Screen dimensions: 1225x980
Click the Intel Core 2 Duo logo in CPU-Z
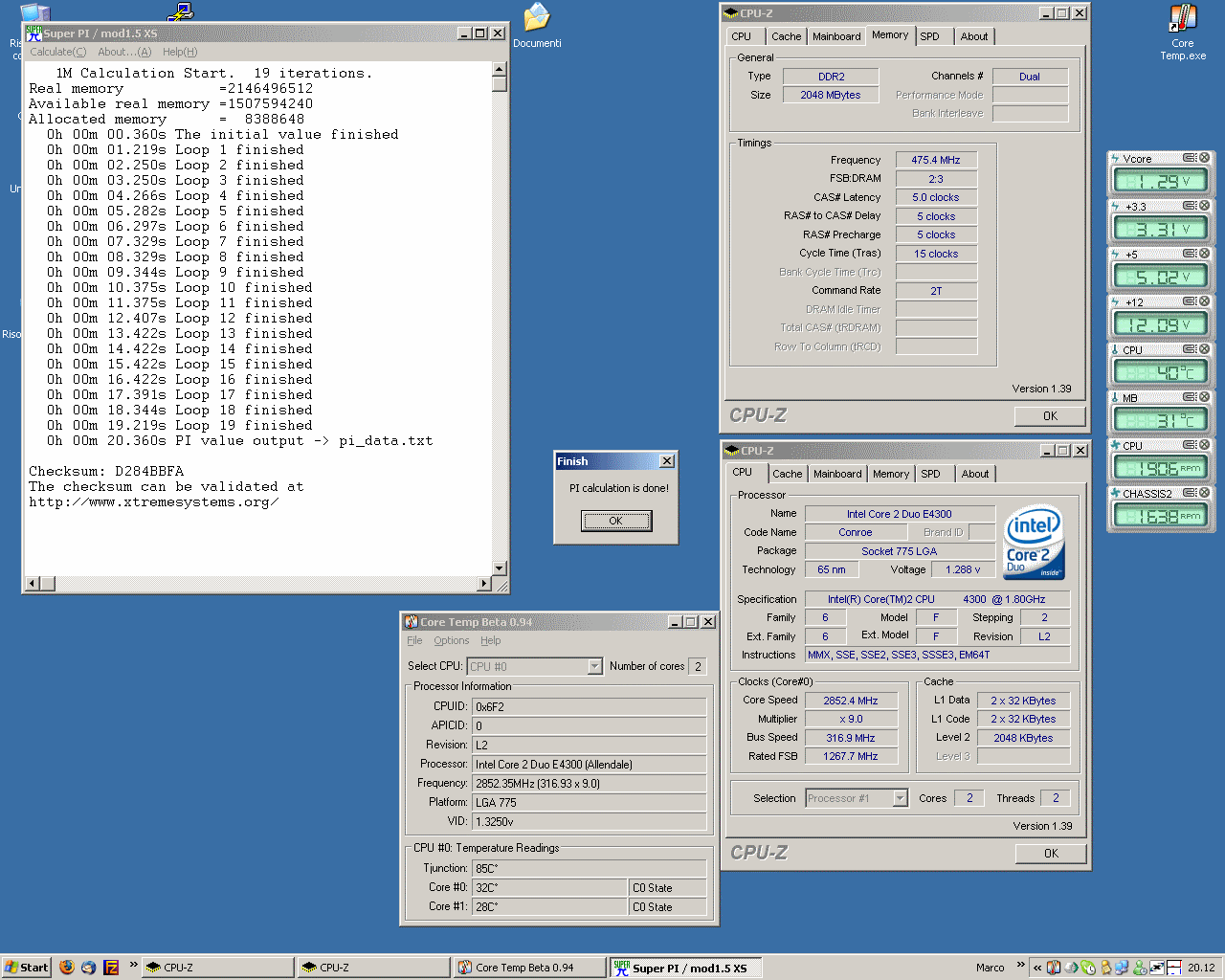(x=1035, y=542)
